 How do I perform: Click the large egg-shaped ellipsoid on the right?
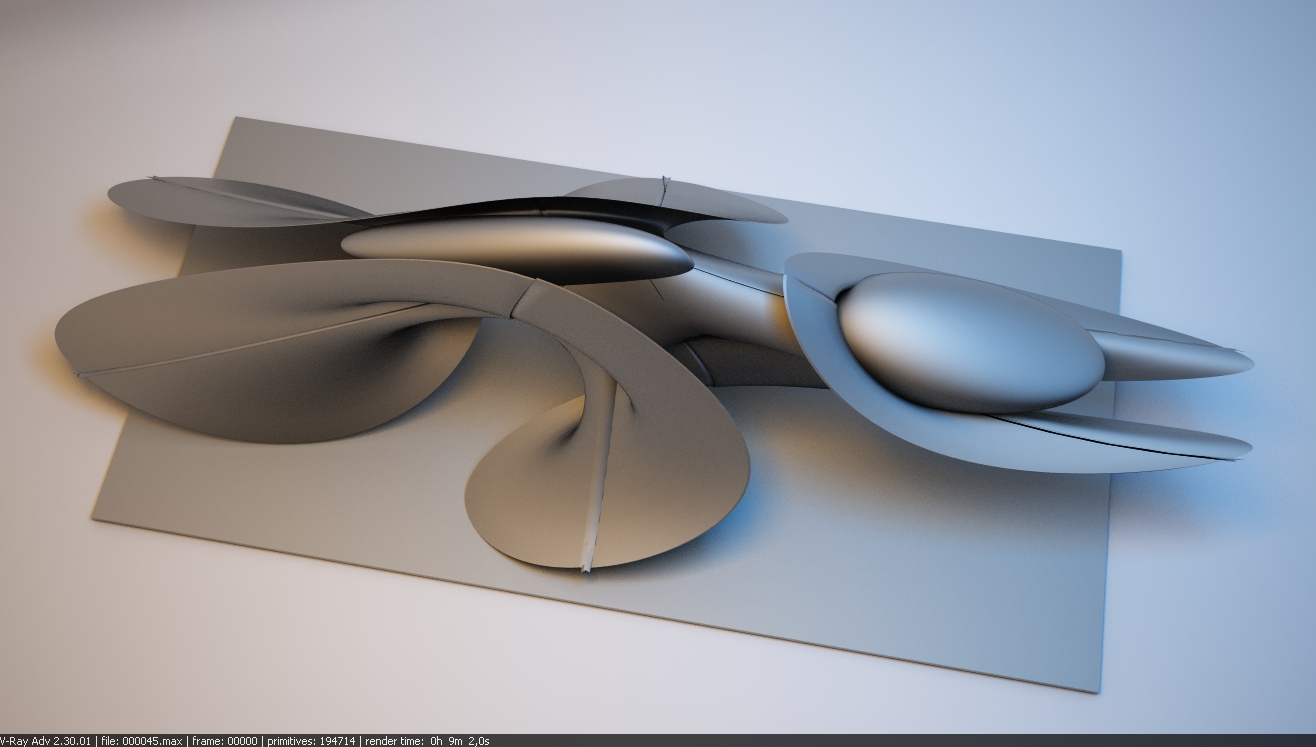point(968,340)
